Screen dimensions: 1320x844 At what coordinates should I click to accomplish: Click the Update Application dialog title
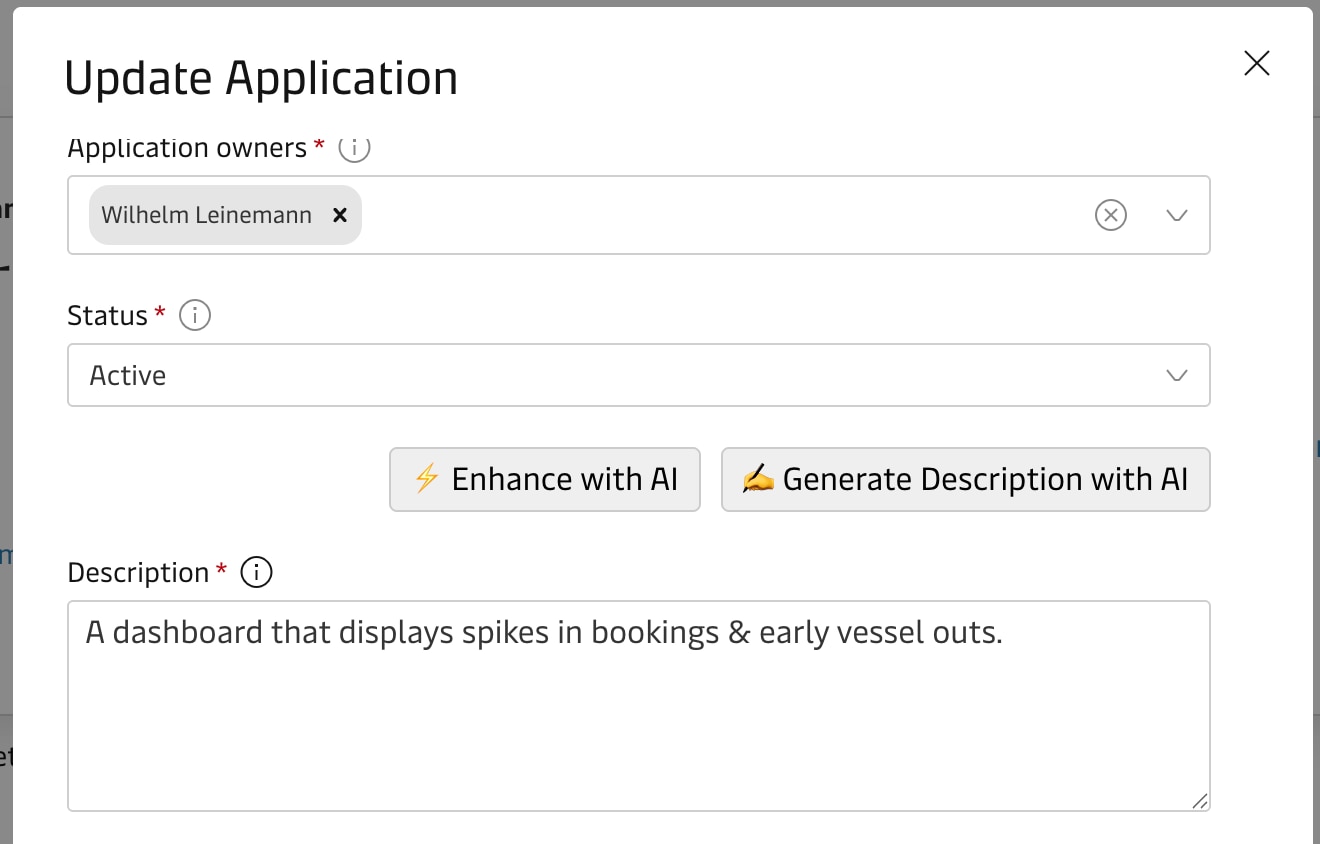(x=261, y=78)
